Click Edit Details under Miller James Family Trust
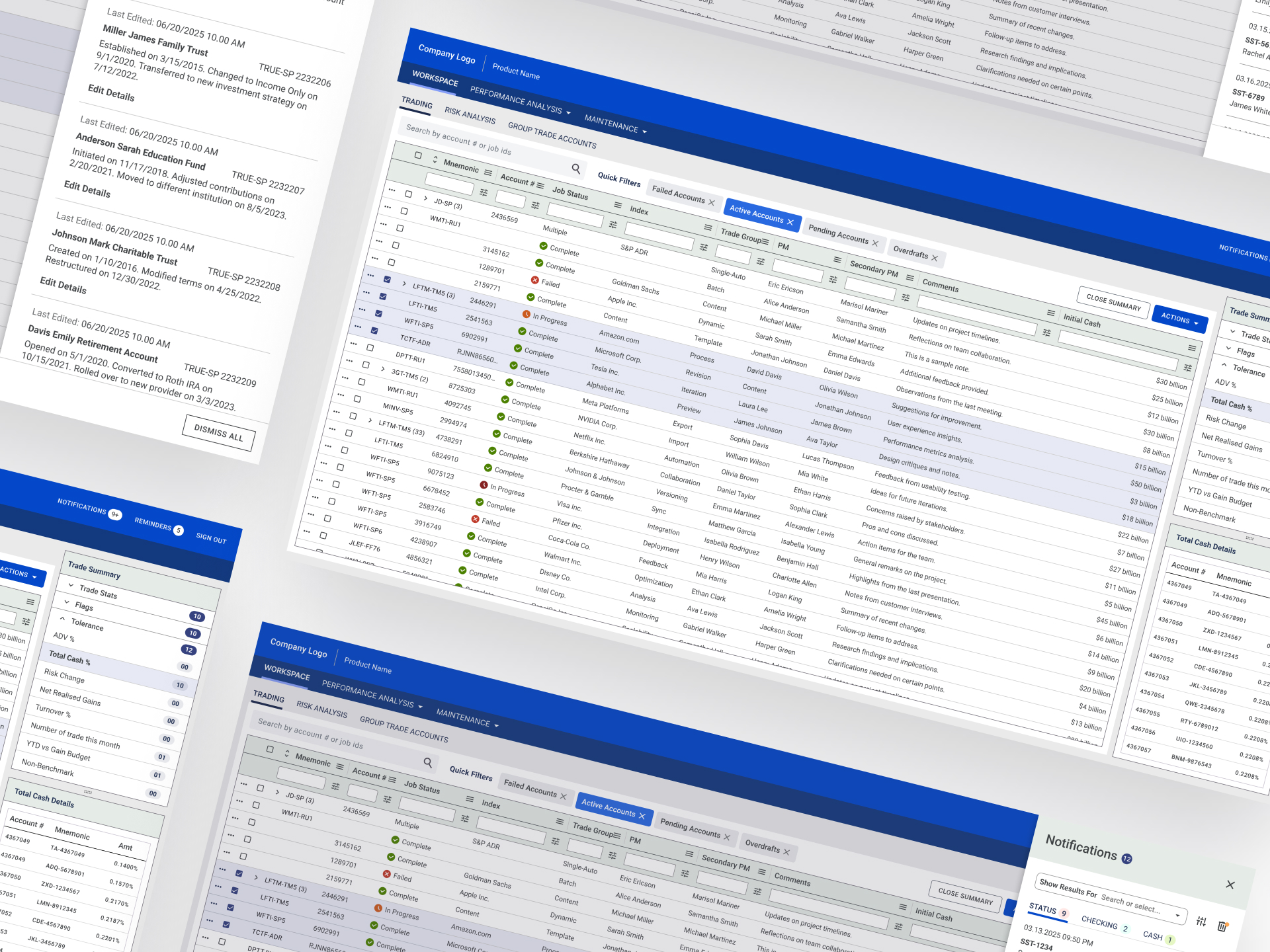1270x952 pixels. click(x=111, y=93)
